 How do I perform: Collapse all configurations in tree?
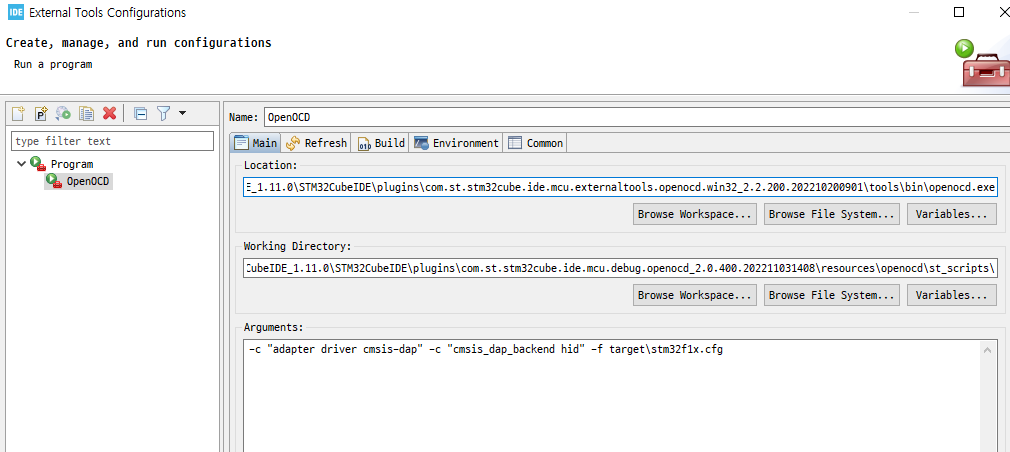pyautogui.click(x=140, y=114)
